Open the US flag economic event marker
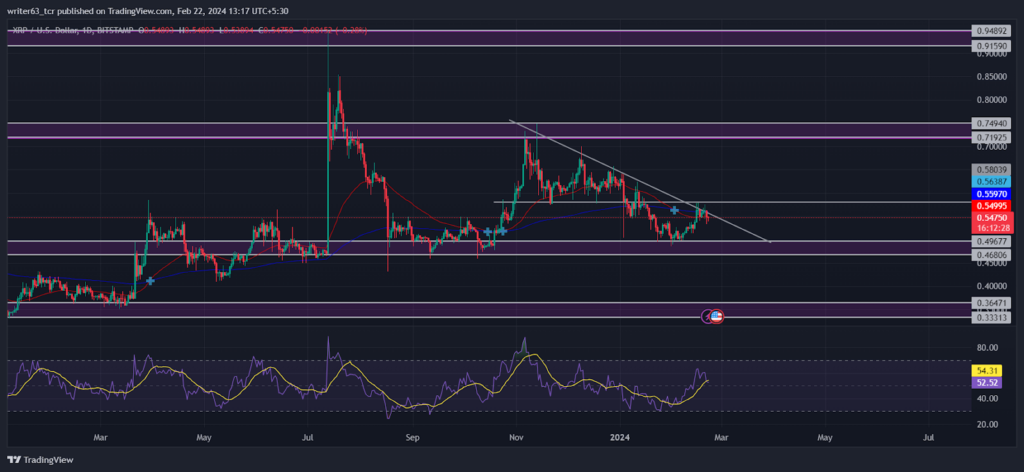 tap(716, 317)
